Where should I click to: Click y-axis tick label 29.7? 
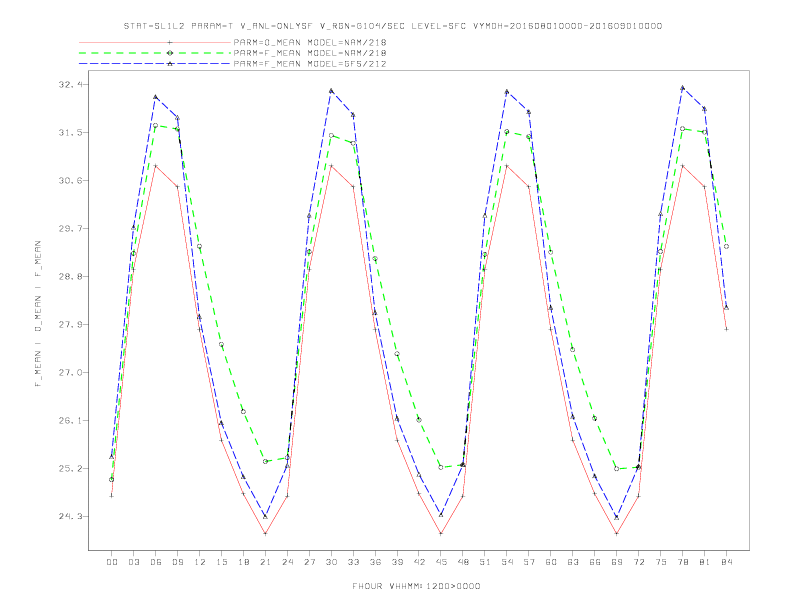(70, 228)
